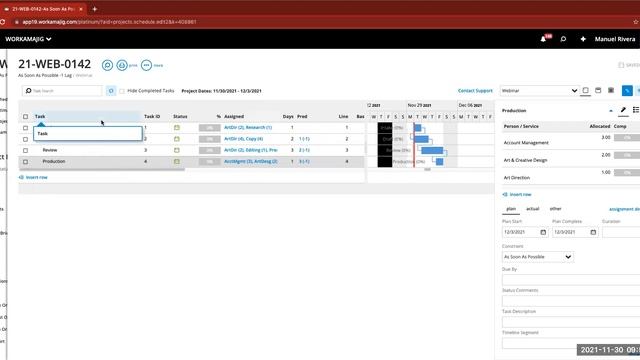Click the status icon for Production task

click(177, 162)
